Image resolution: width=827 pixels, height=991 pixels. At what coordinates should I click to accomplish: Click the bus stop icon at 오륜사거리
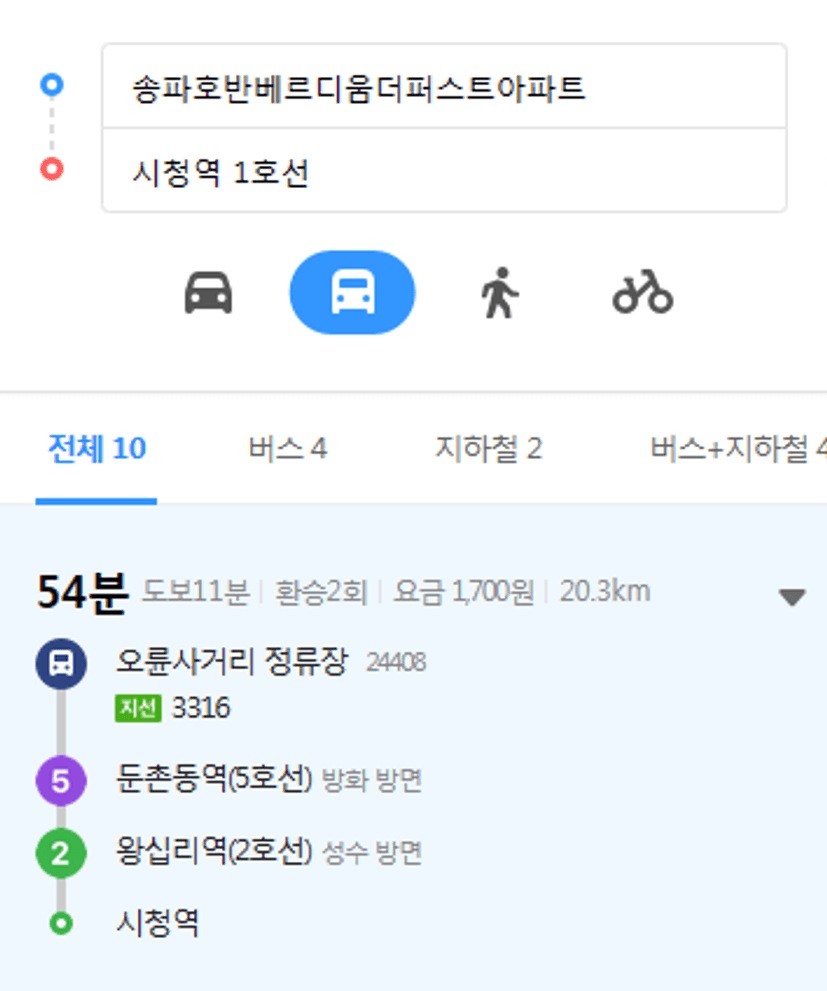(61, 664)
